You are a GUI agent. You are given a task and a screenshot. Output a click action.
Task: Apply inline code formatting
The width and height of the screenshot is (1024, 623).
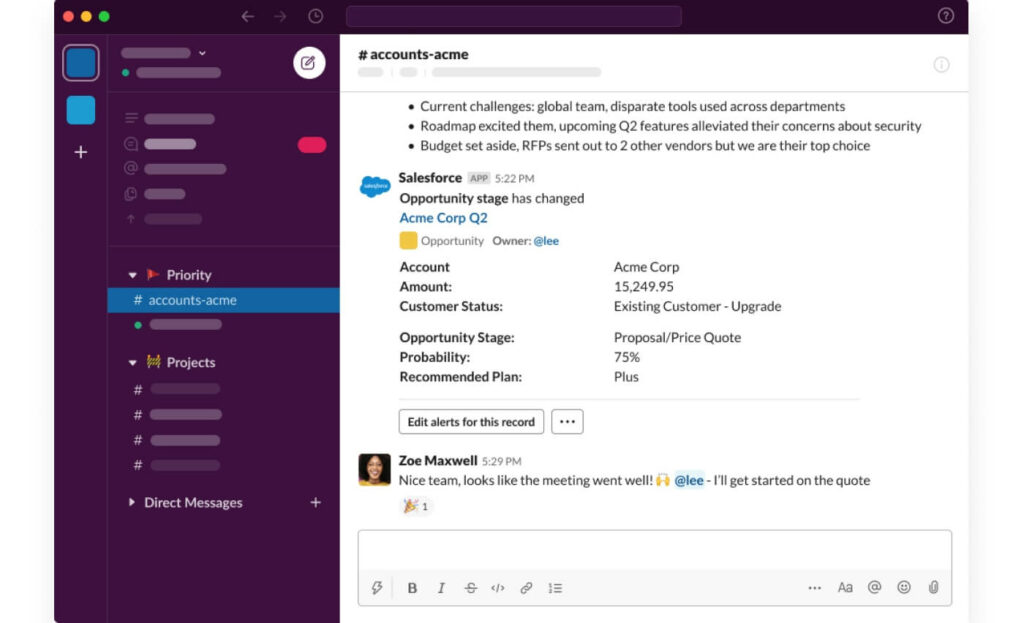498,588
